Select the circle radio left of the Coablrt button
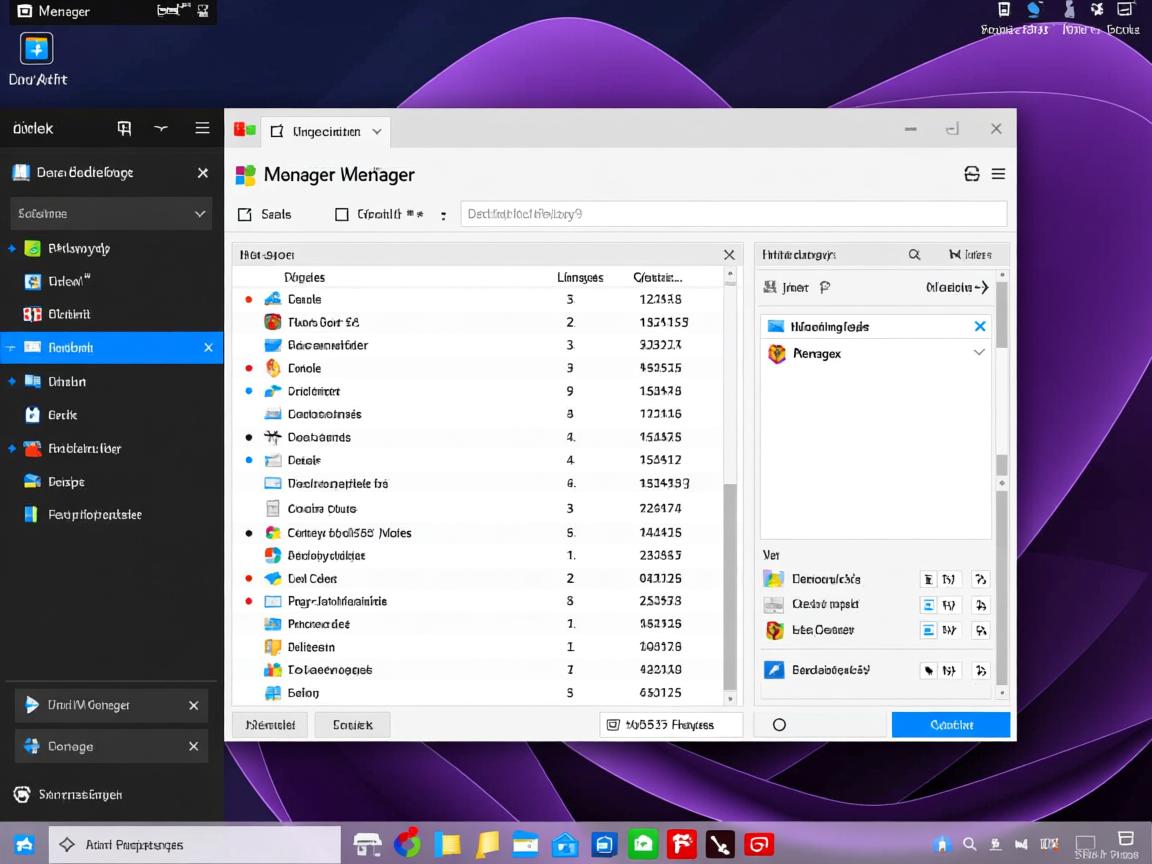Viewport: 1152px width, 864px height. click(779, 724)
